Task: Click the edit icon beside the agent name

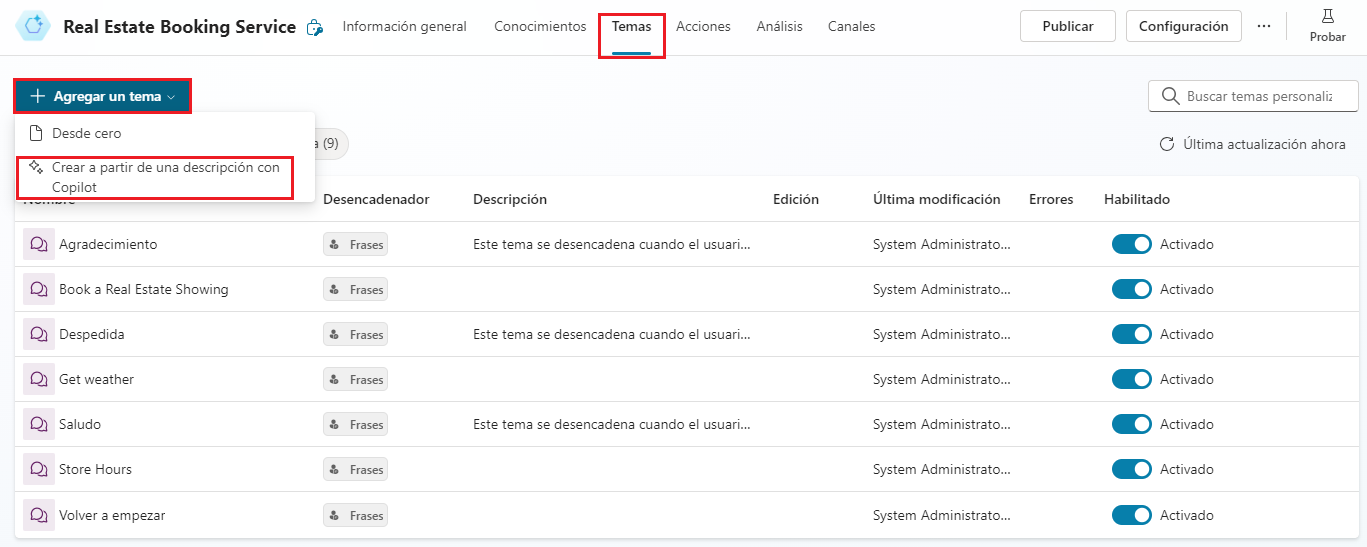Action: 314,28
